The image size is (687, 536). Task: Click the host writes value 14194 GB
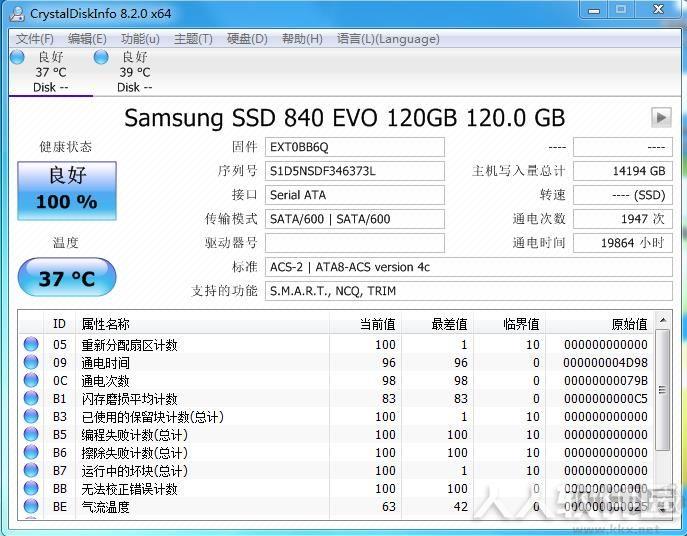tap(623, 171)
